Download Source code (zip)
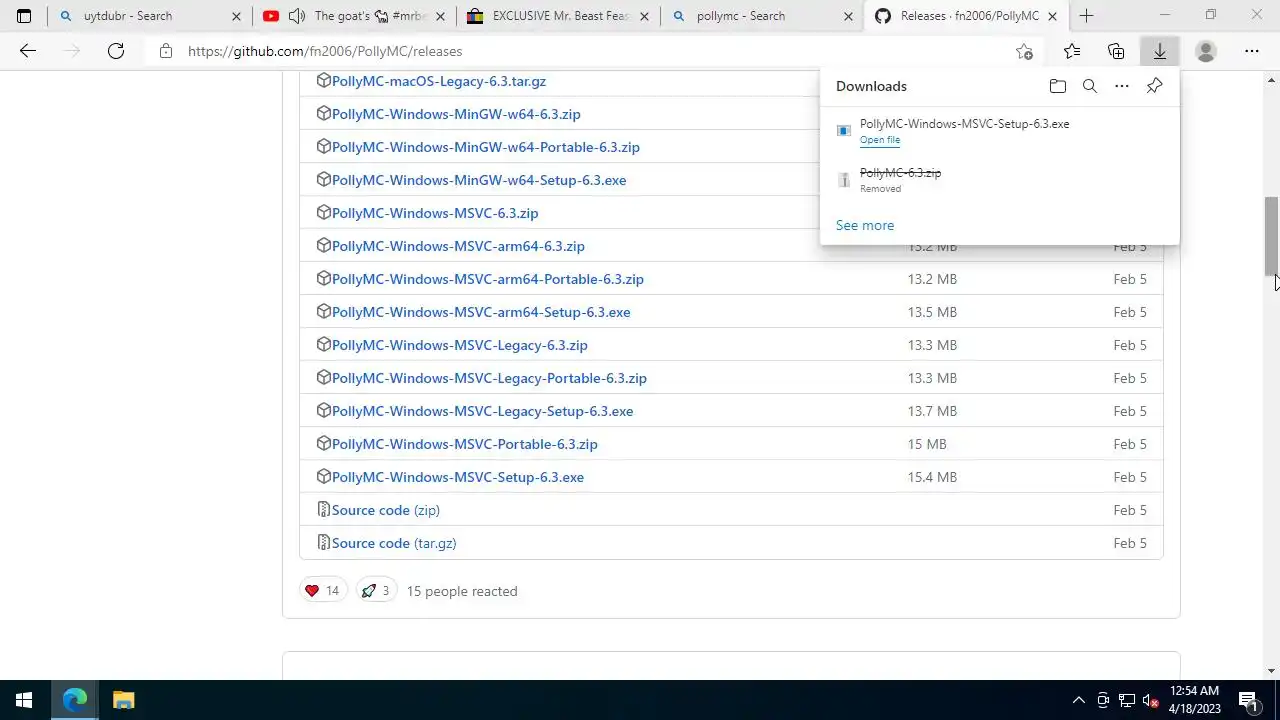 click(x=386, y=510)
